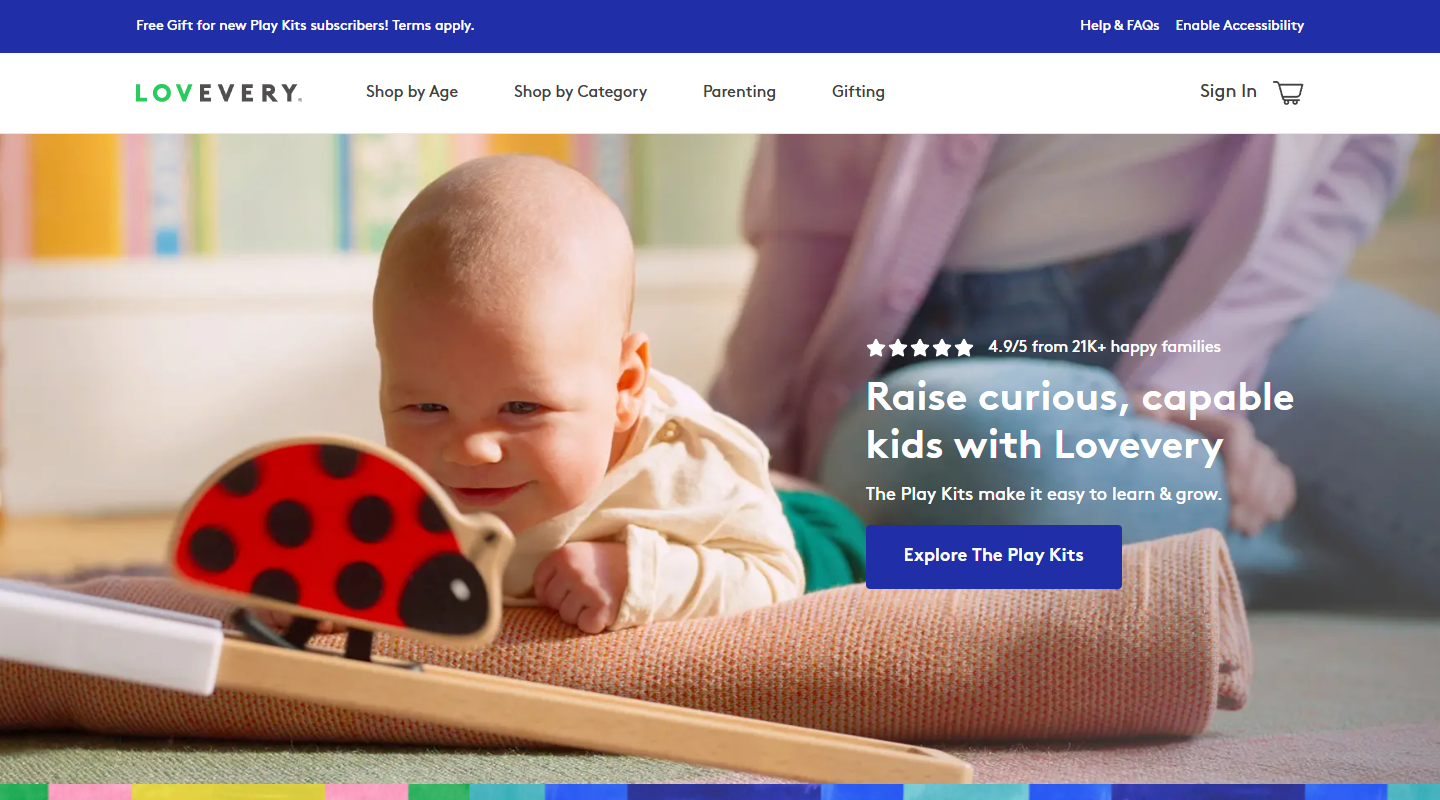Click the five-star rating icons

point(920,348)
